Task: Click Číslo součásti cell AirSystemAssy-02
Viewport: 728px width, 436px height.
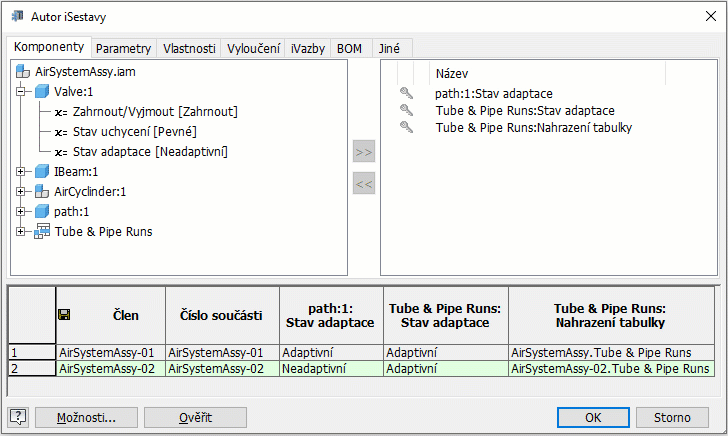Action: coord(222,368)
